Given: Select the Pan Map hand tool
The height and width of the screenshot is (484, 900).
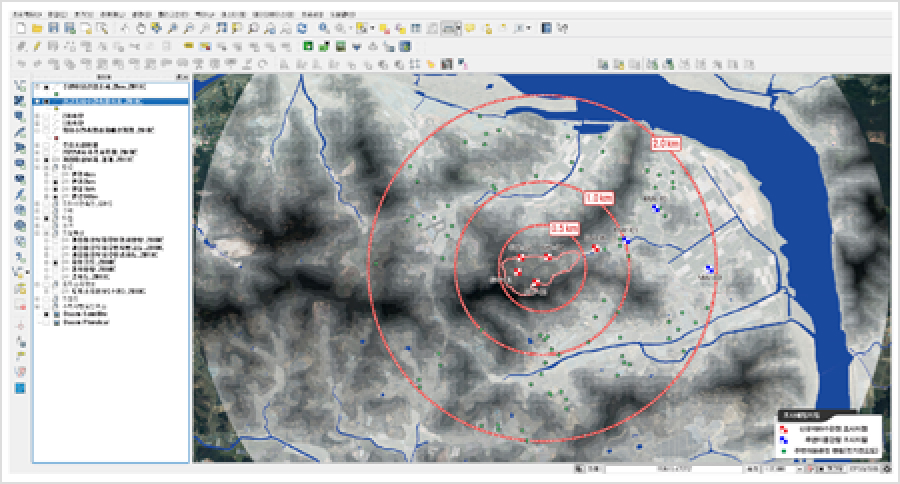Looking at the screenshot, I should pyautogui.click(x=139, y=29).
